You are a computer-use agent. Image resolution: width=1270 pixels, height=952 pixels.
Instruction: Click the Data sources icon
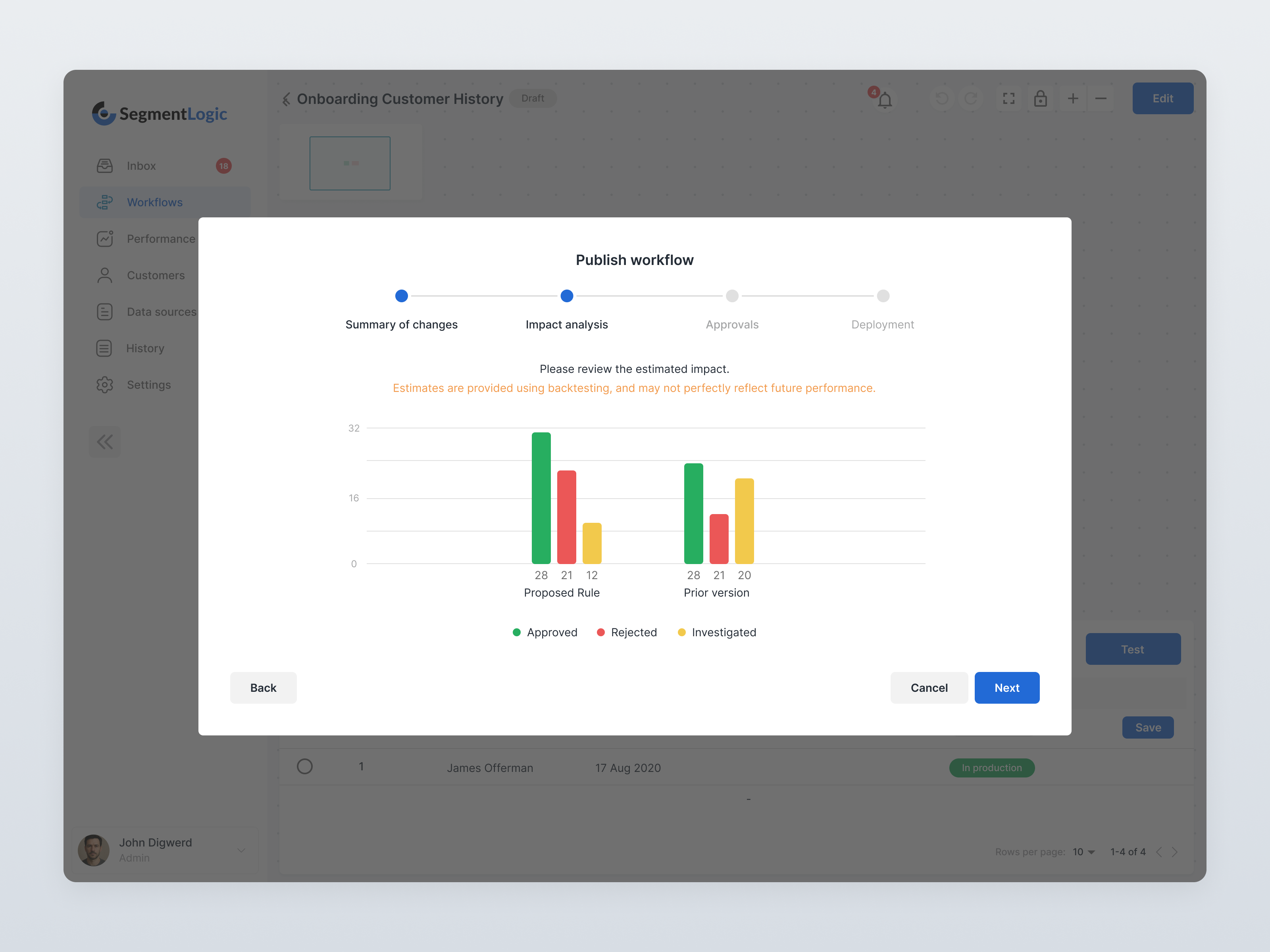(104, 312)
